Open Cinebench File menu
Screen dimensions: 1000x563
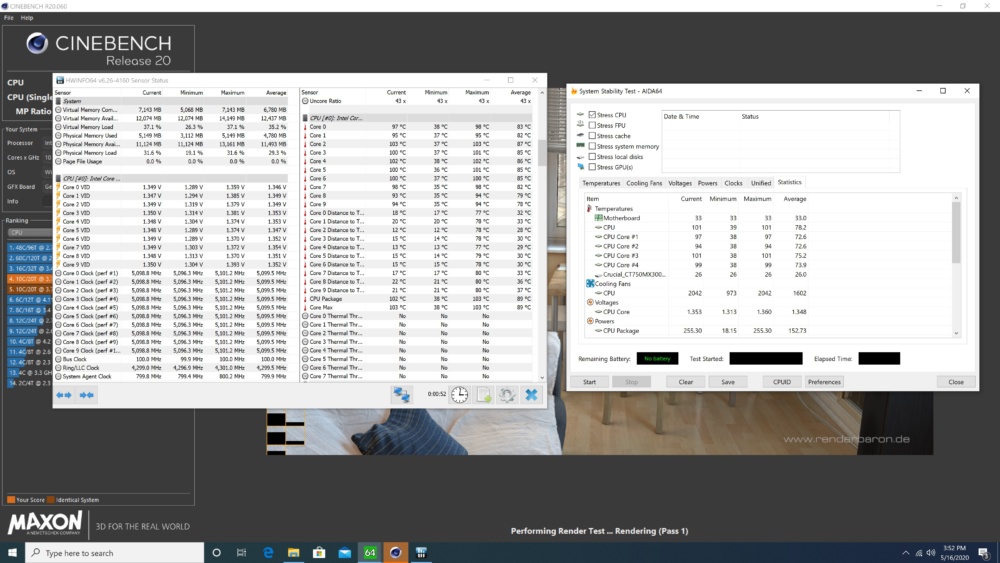[x=8, y=18]
